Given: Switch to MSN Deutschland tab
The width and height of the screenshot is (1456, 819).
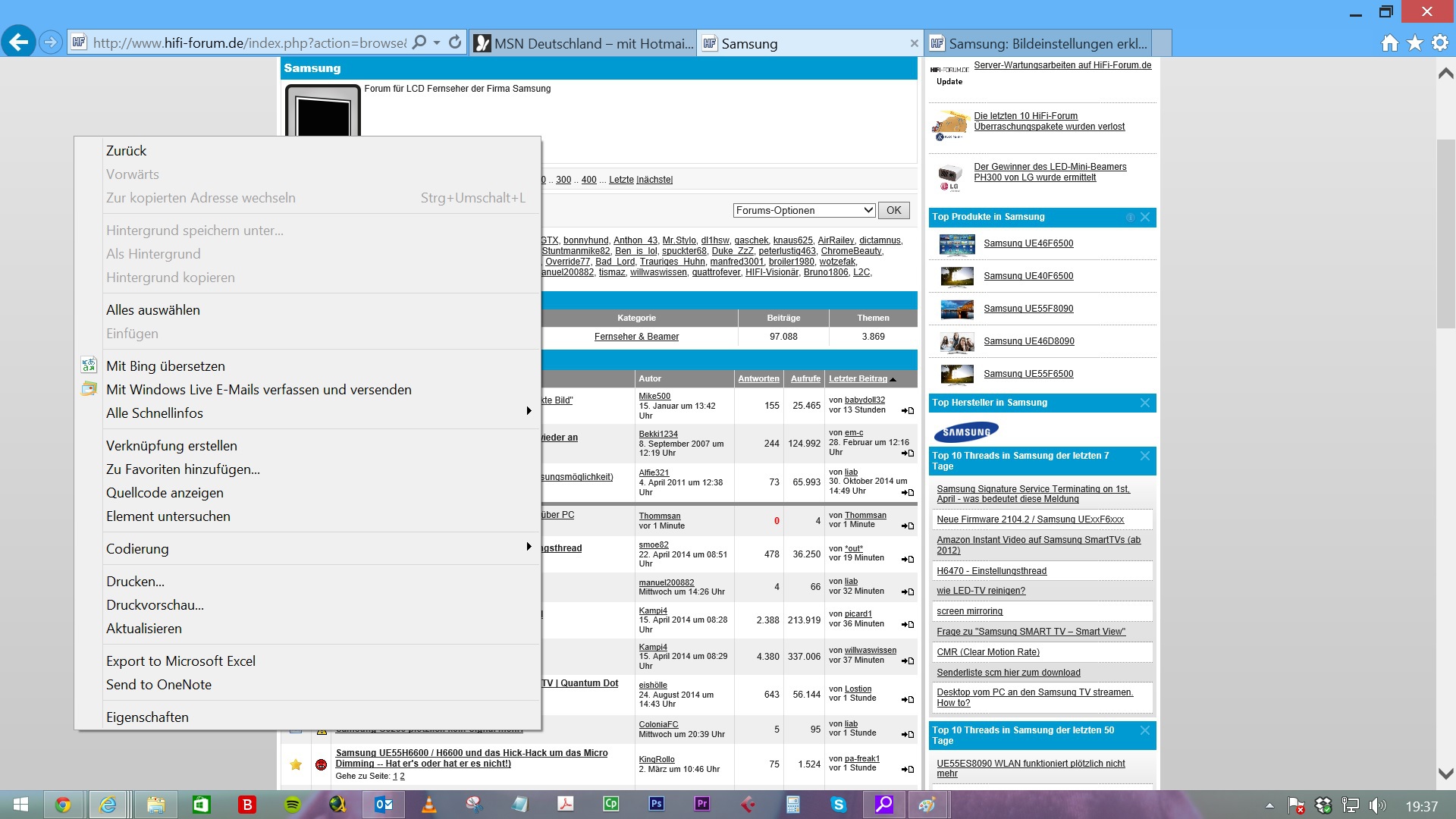Looking at the screenshot, I should (583, 43).
